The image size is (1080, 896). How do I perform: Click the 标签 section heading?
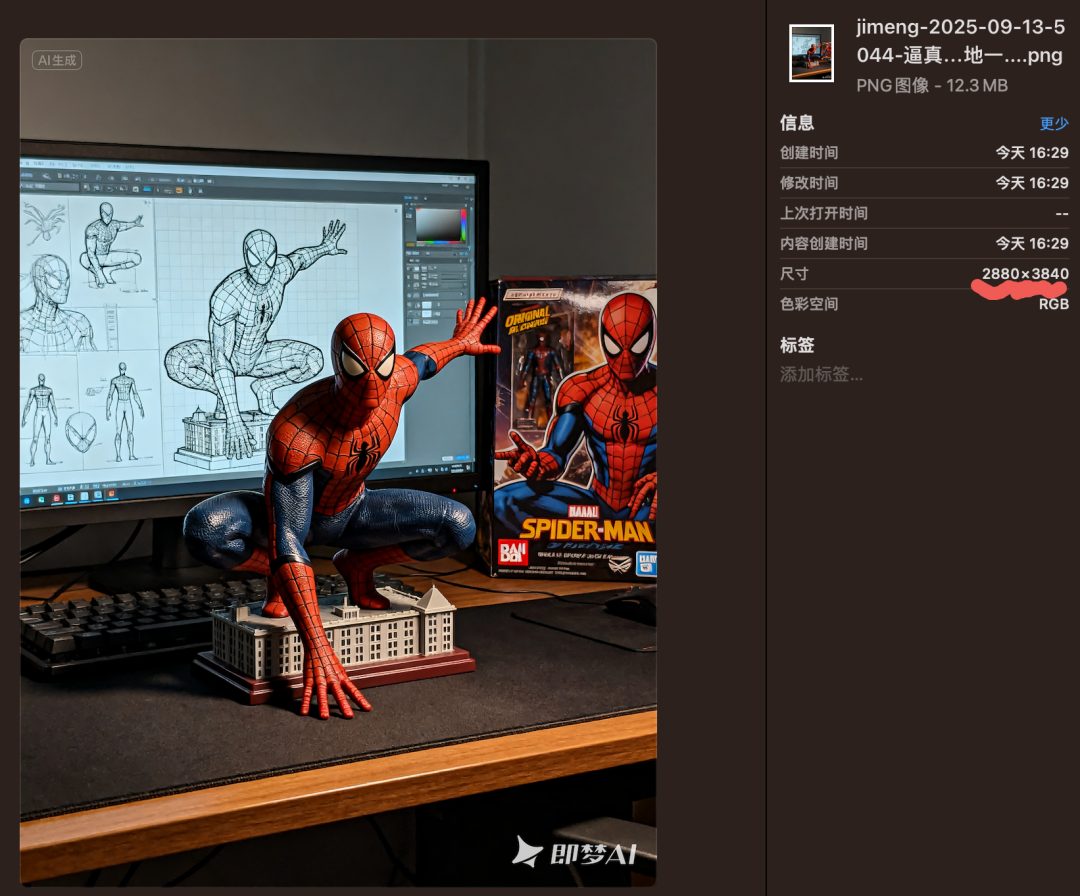(x=797, y=345)
